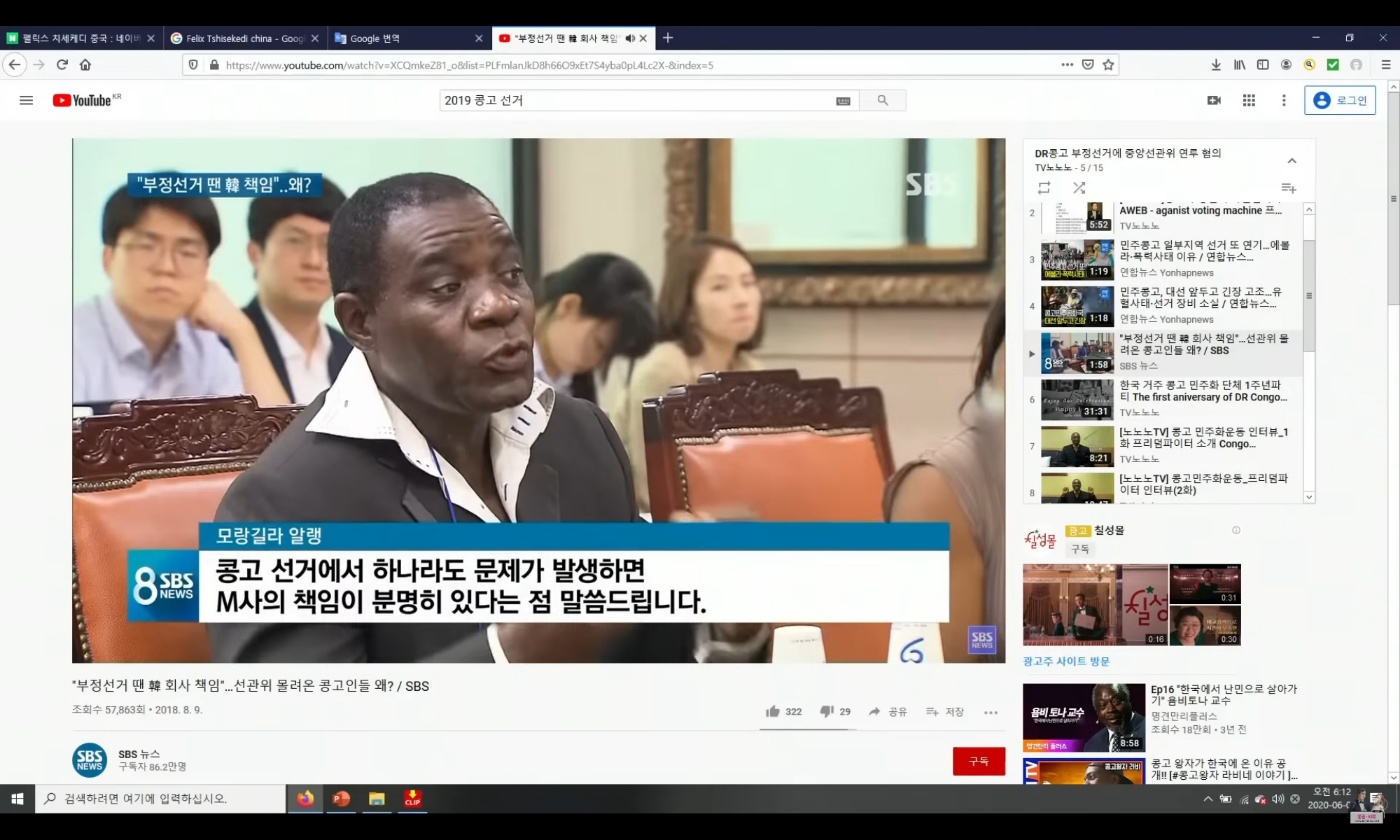1400x840 pixels.
Task: Reload the page with refresh icon
Action: click(x=62, y=65)
